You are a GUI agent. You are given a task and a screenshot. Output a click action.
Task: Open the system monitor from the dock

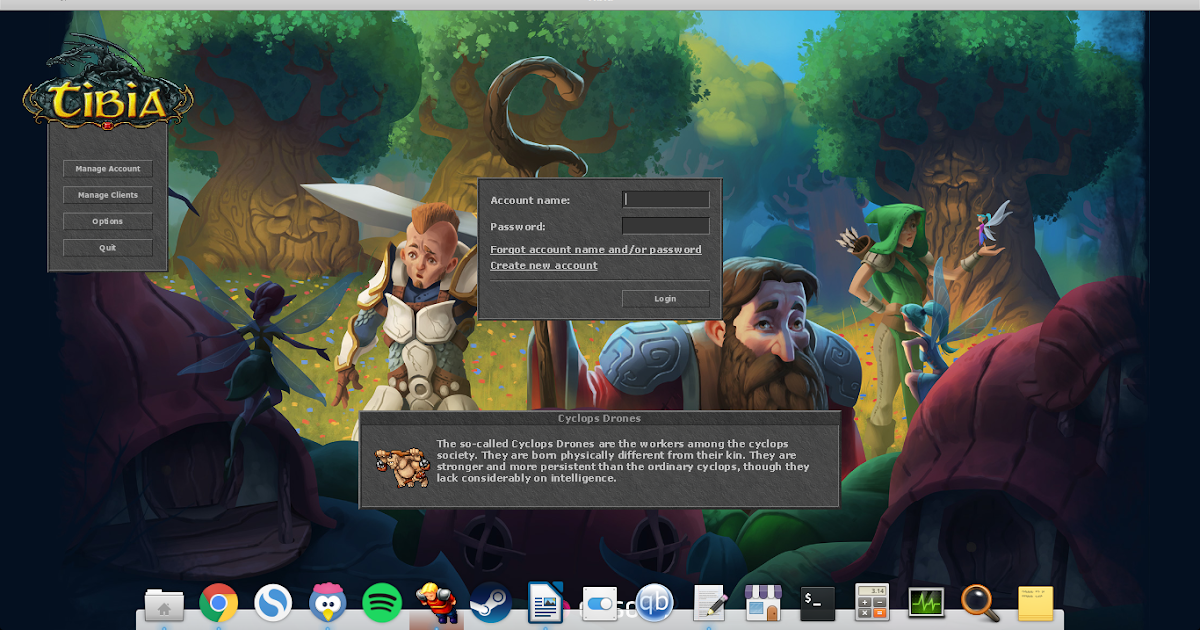pos(926,603)
